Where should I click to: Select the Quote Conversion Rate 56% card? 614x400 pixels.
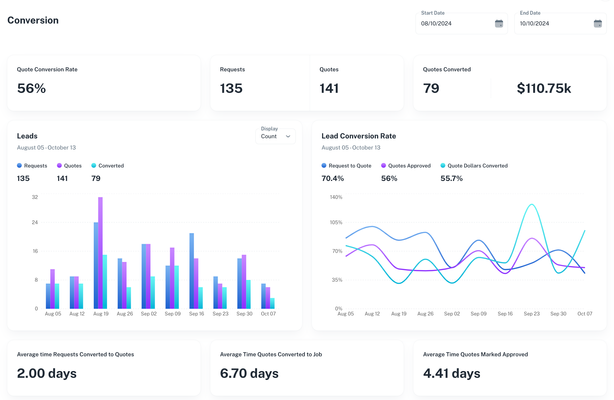tap(103, 82)
